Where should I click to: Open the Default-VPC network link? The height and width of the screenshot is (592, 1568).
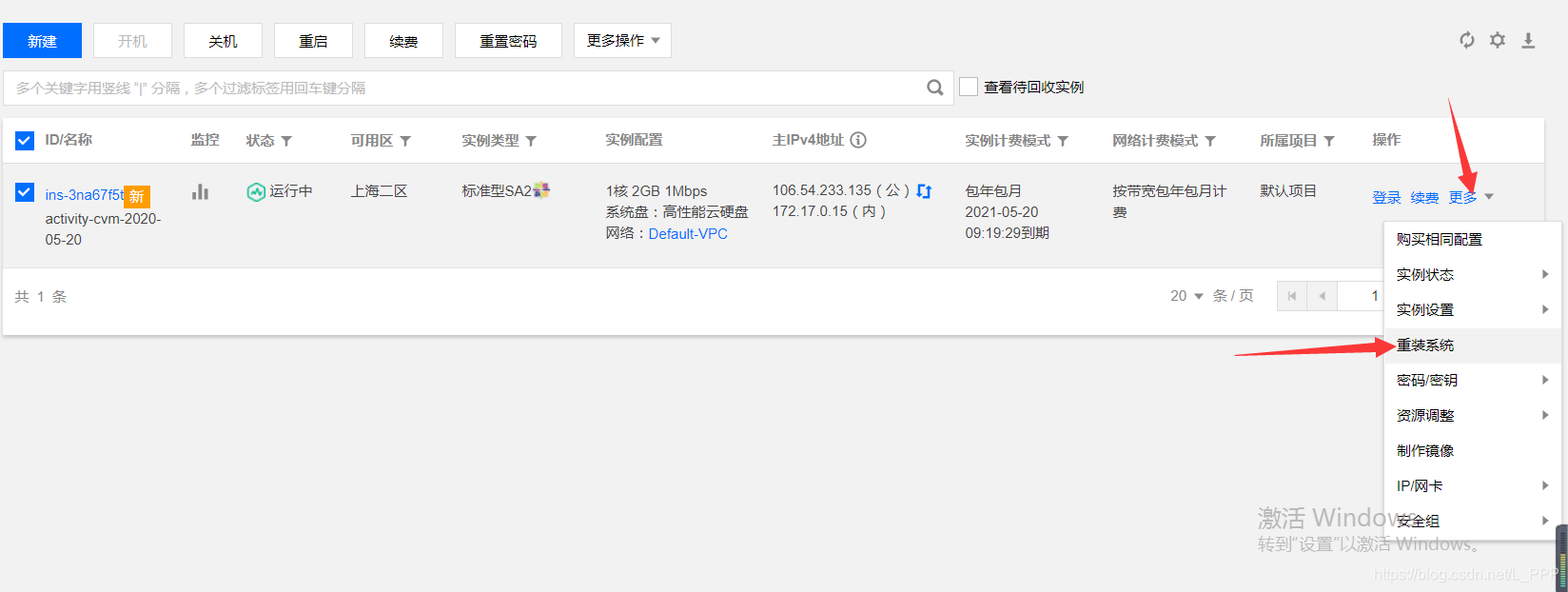[688, 234]
